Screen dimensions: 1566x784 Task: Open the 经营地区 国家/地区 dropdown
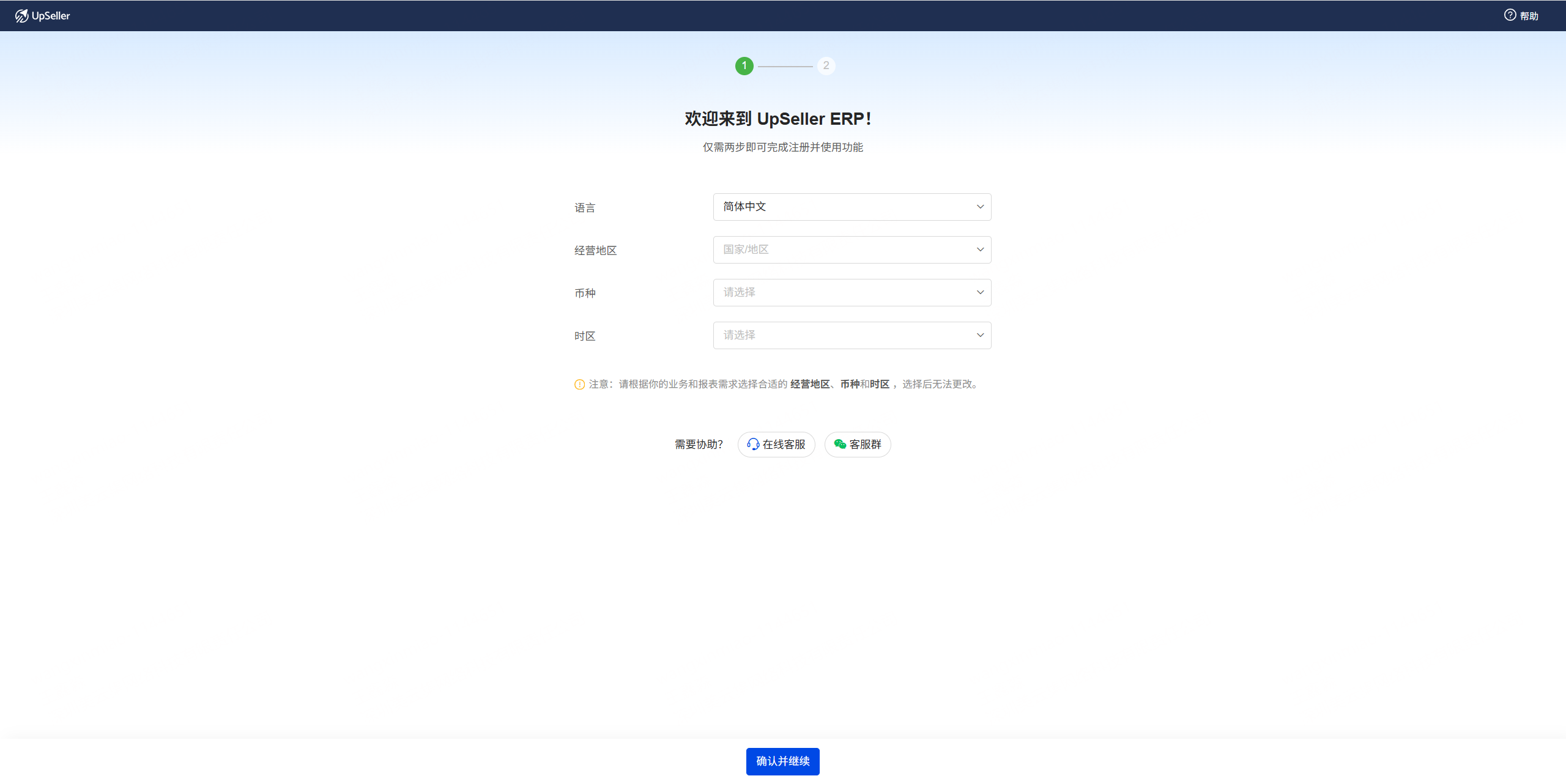[852, 250]
